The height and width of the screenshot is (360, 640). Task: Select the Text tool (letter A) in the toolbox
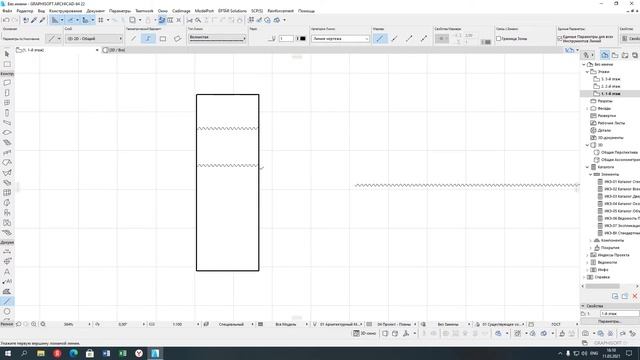[7, 271]
